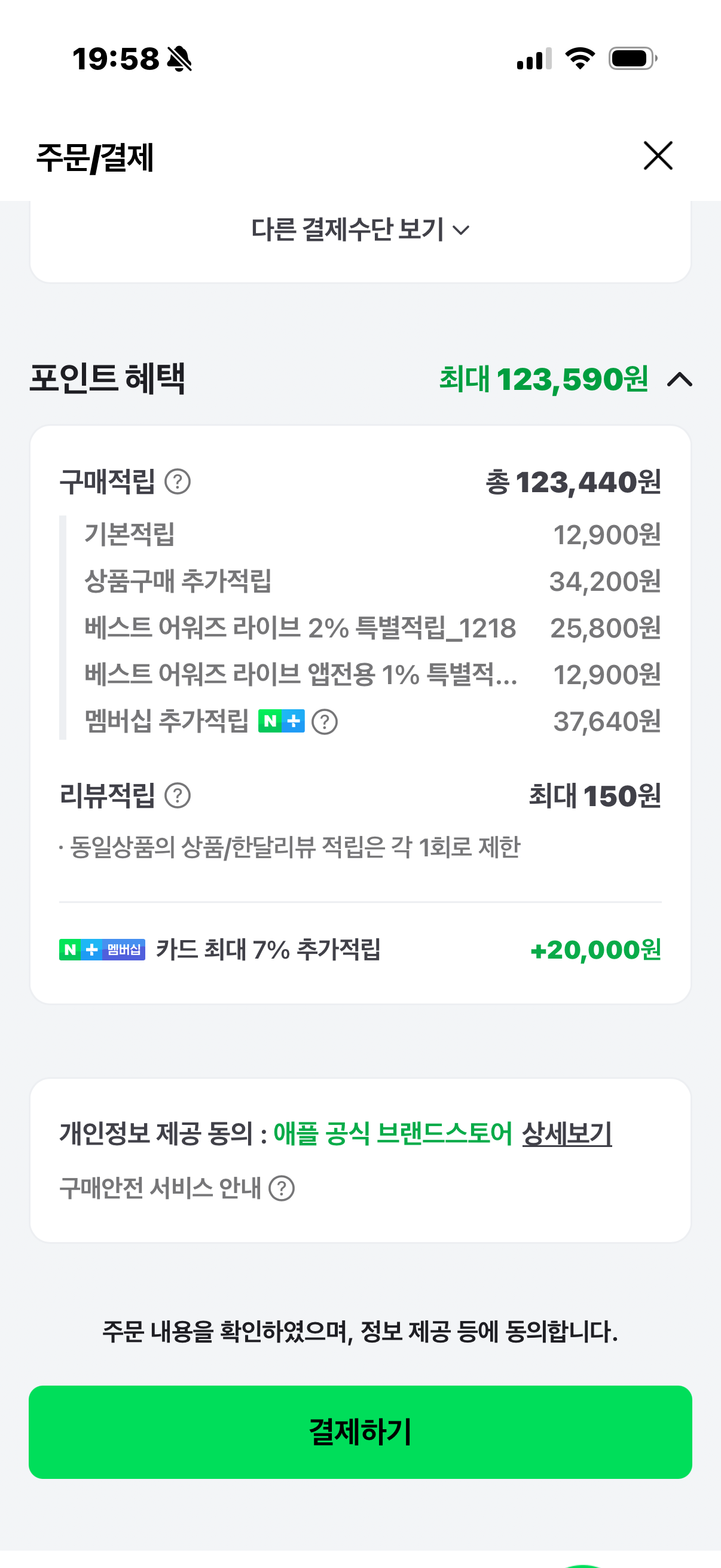Image resolution: width=721 pixels, height=1568 pixels.
Task: Tap the 결제하기 payment button
Action: [360, 1432]
